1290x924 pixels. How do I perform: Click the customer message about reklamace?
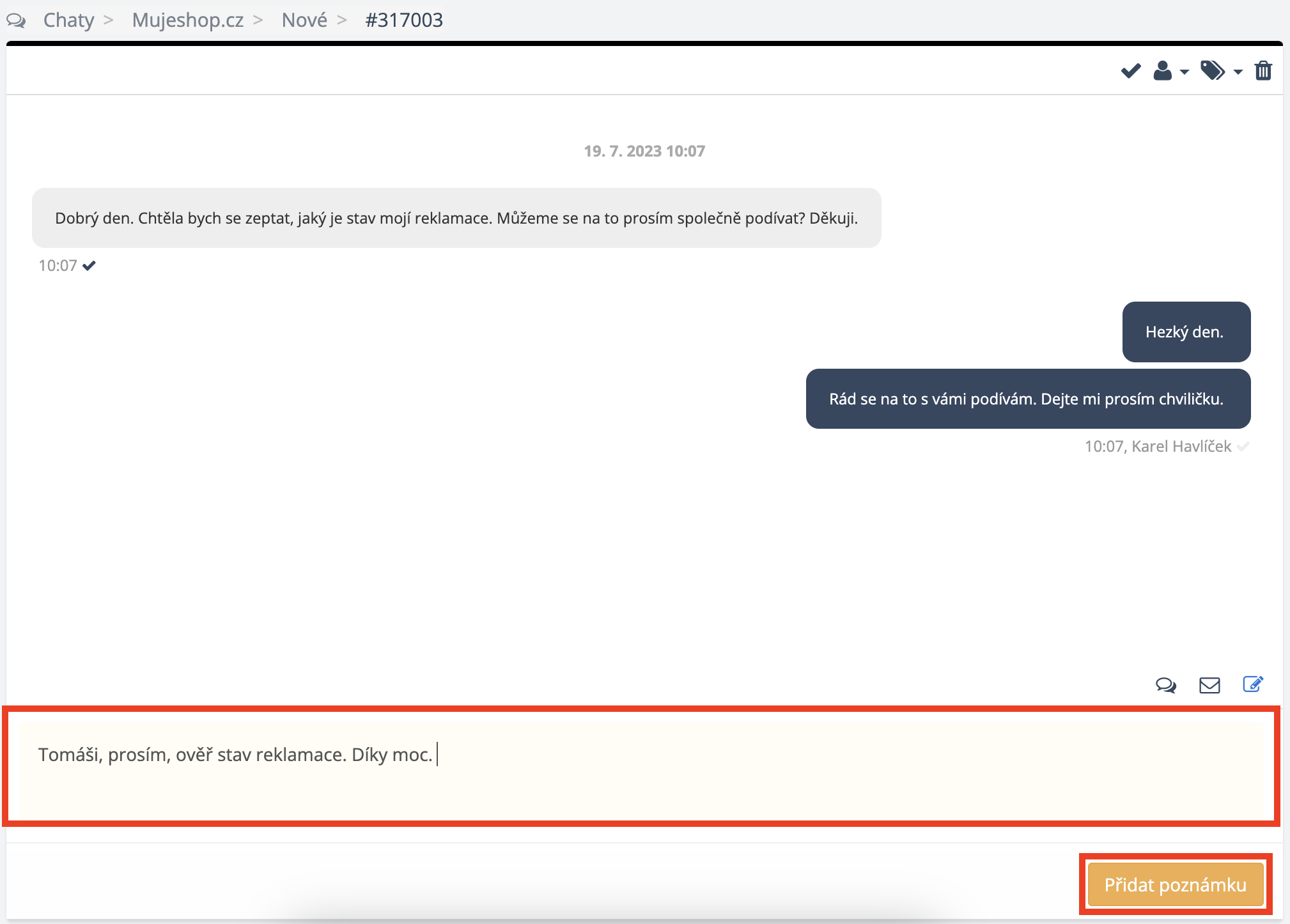click(x=456, y=219)
